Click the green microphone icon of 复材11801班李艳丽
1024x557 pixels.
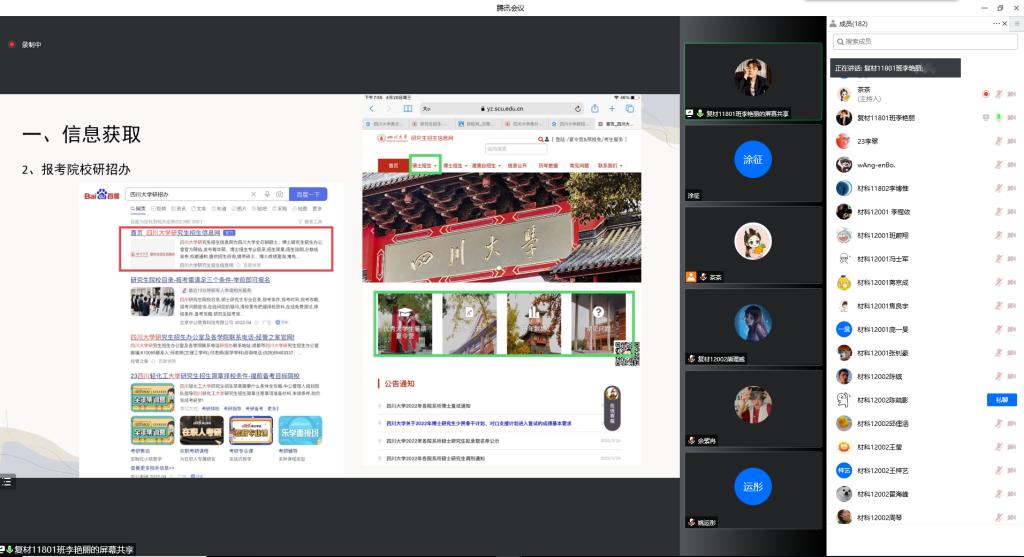pos(998,117)
